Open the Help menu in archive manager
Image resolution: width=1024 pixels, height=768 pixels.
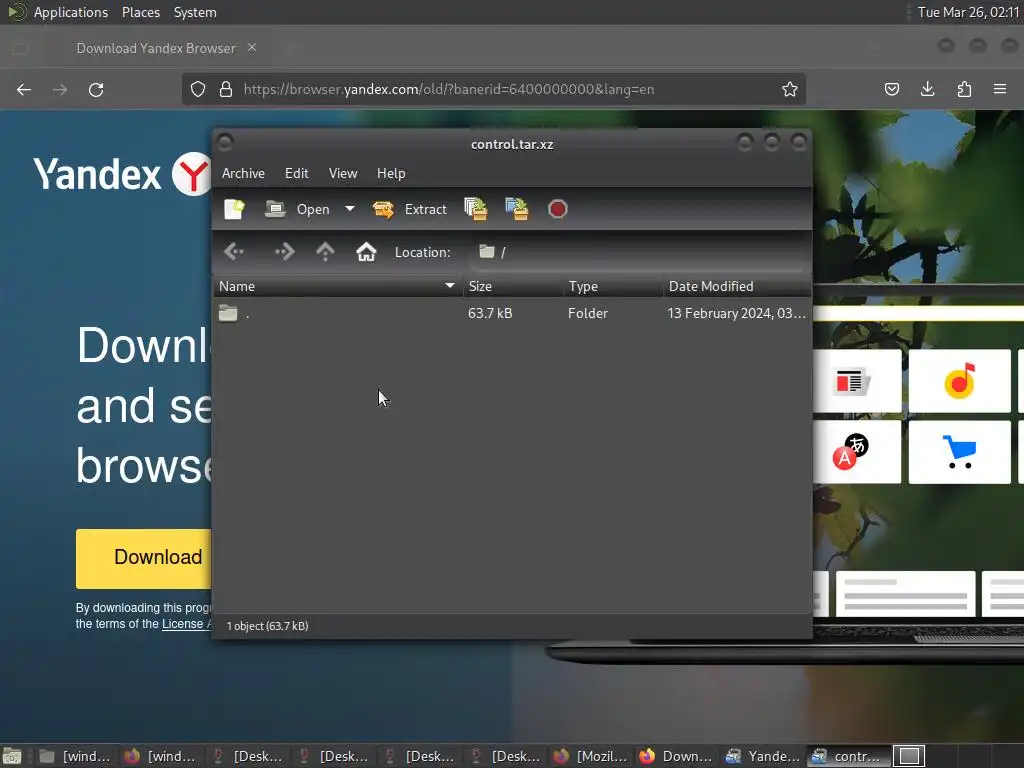391,173
